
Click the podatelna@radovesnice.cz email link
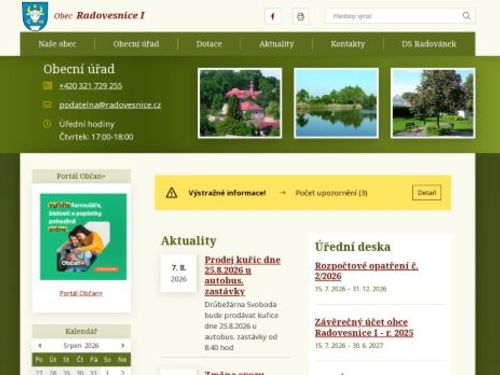pyautogui.click(x=110, y=105)
